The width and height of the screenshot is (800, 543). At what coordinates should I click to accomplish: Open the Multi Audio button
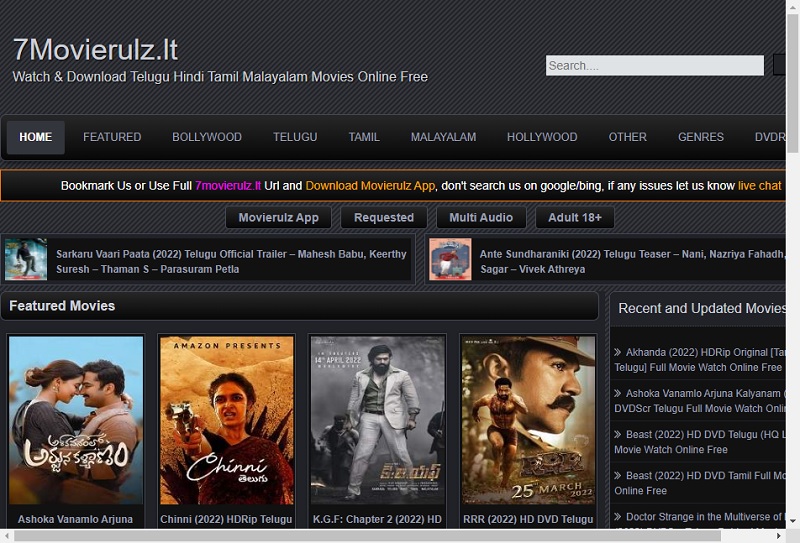click(x=481, y=218)
